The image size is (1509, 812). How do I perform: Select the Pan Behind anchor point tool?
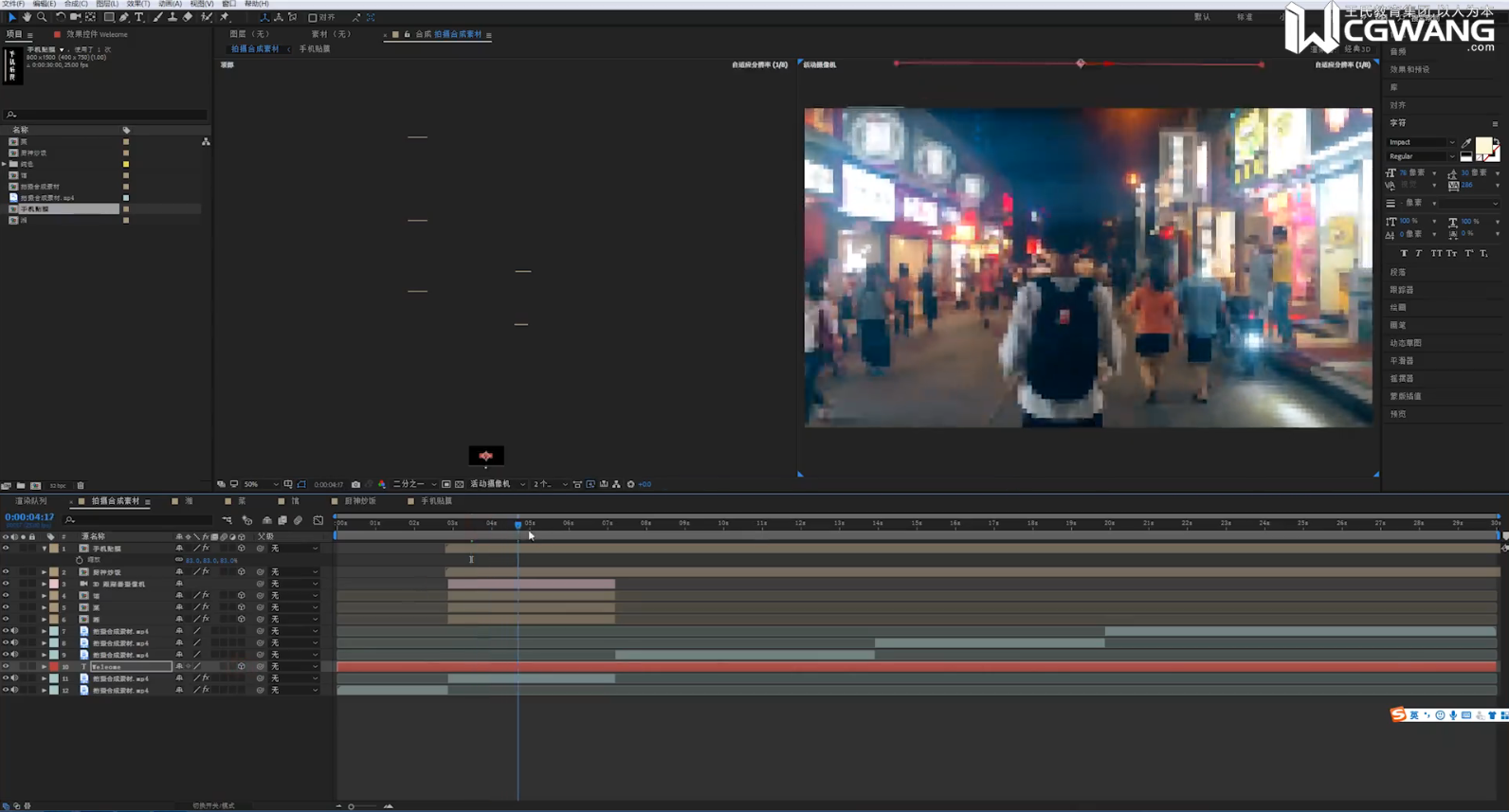click(x=90, y=17)
